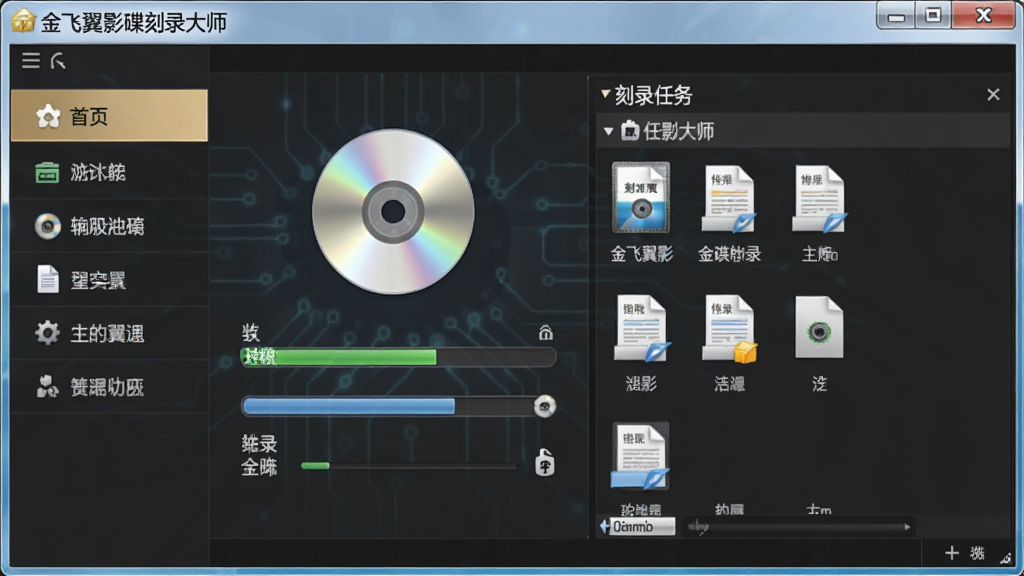Open the document icon labeled starting with 主
This screenshot has width=1024, height=576.
pyautogui.click(x=820, y=199)
